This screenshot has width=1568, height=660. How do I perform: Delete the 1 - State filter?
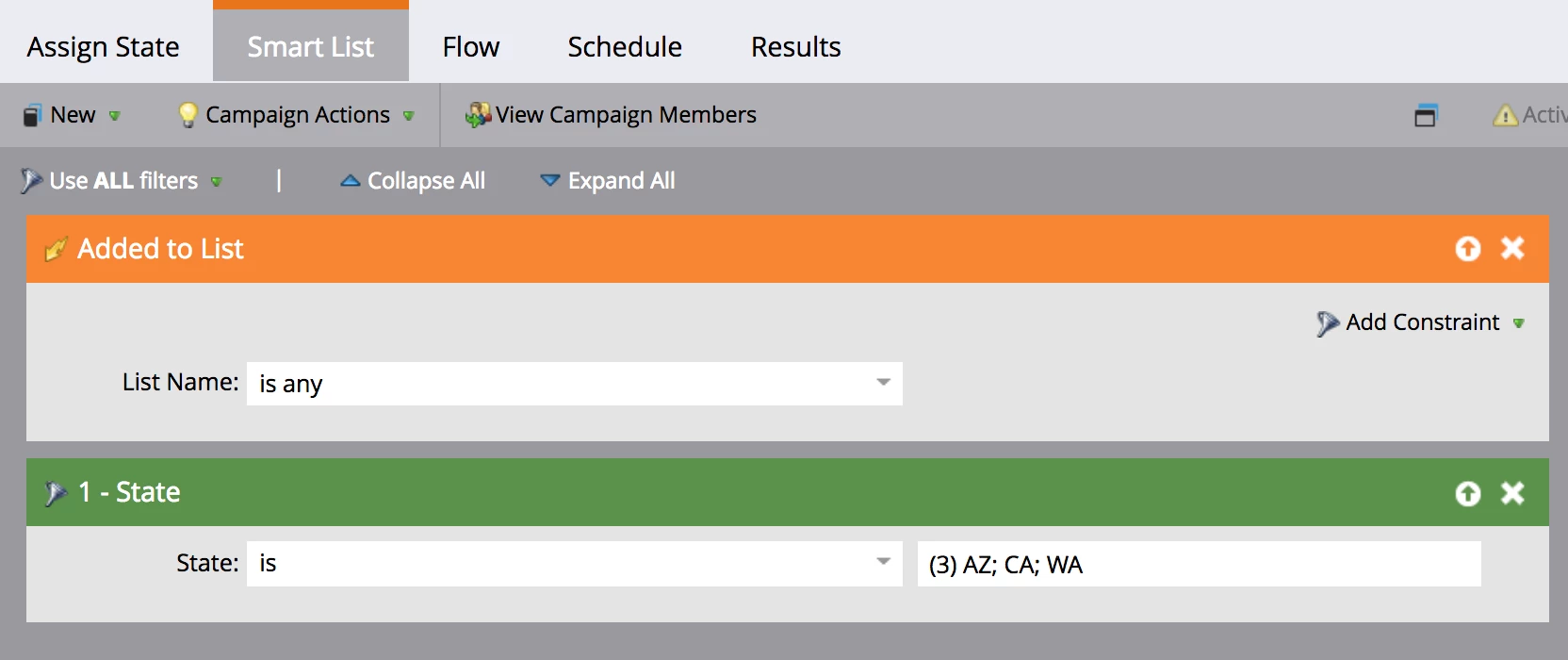(x=1512, y=493)
